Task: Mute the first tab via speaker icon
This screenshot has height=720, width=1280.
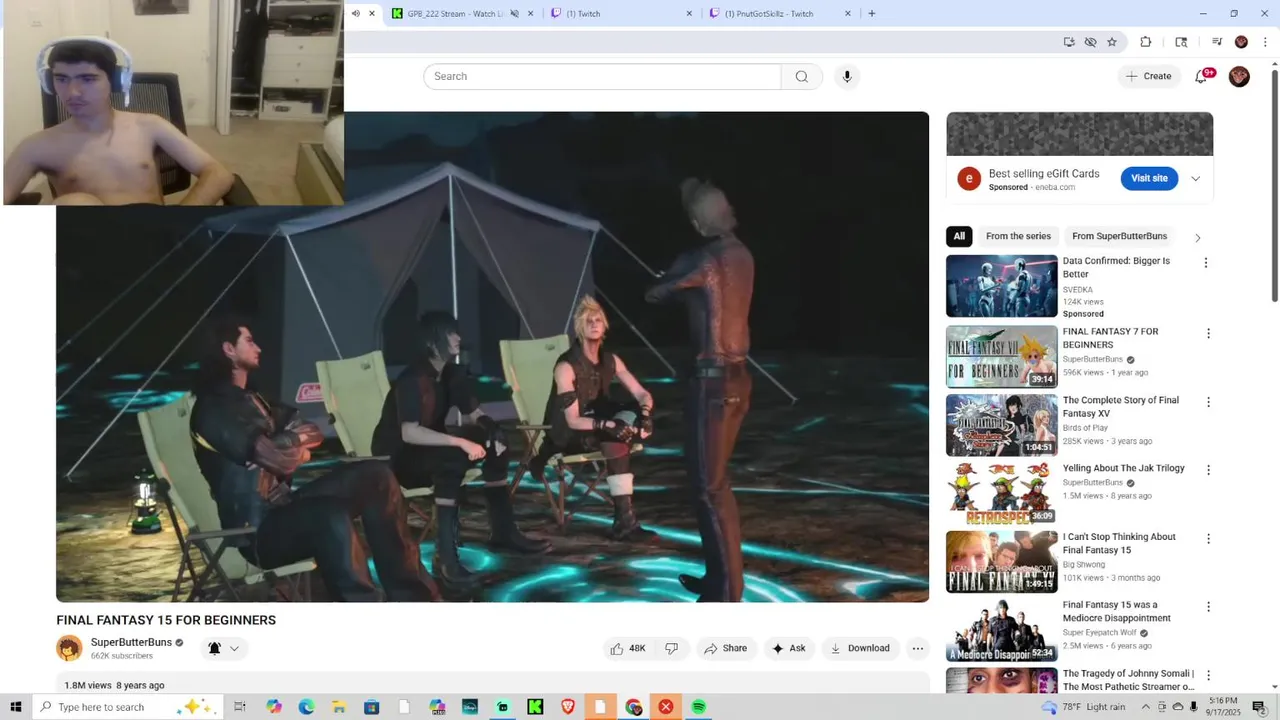Action: (355, 13)
